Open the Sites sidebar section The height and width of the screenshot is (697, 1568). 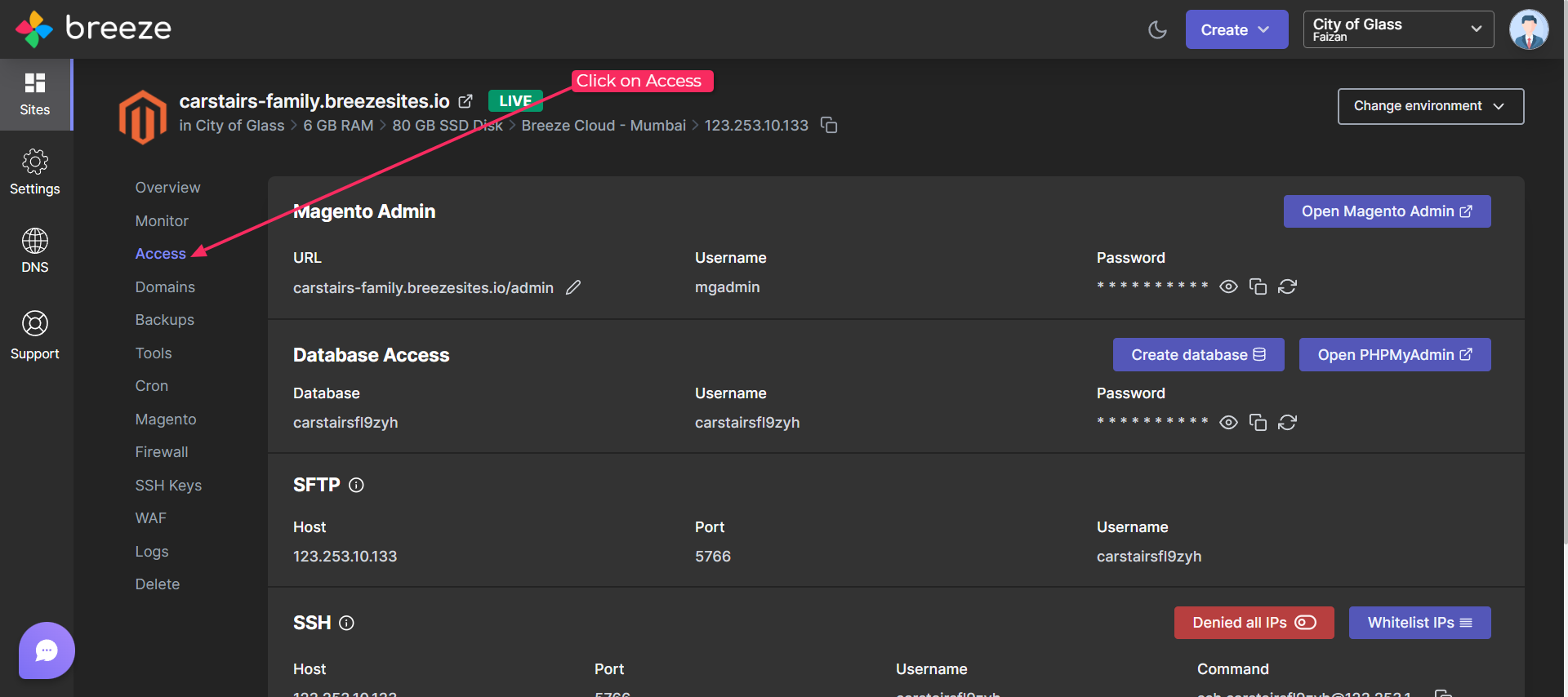pyautogui.click(x=35, y=95)
